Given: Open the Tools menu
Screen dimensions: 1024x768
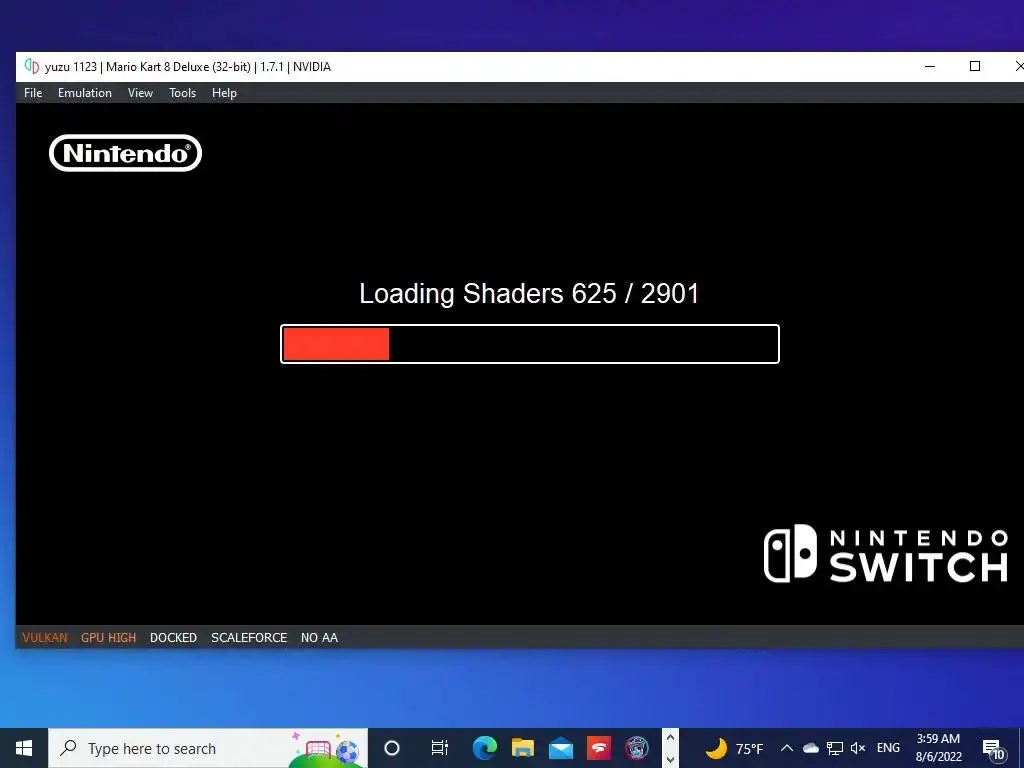Looking at the screenshot, I should (182, 93).
